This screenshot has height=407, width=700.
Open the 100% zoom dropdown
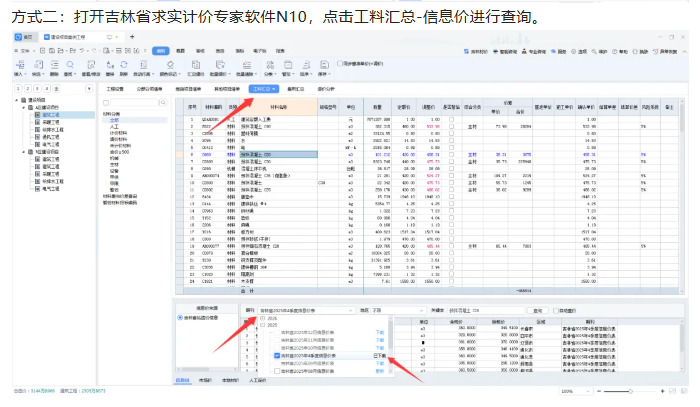coord(575,391)
